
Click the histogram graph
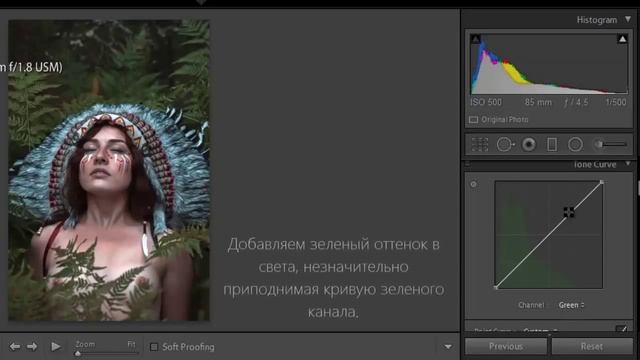[x=549, y=64]
